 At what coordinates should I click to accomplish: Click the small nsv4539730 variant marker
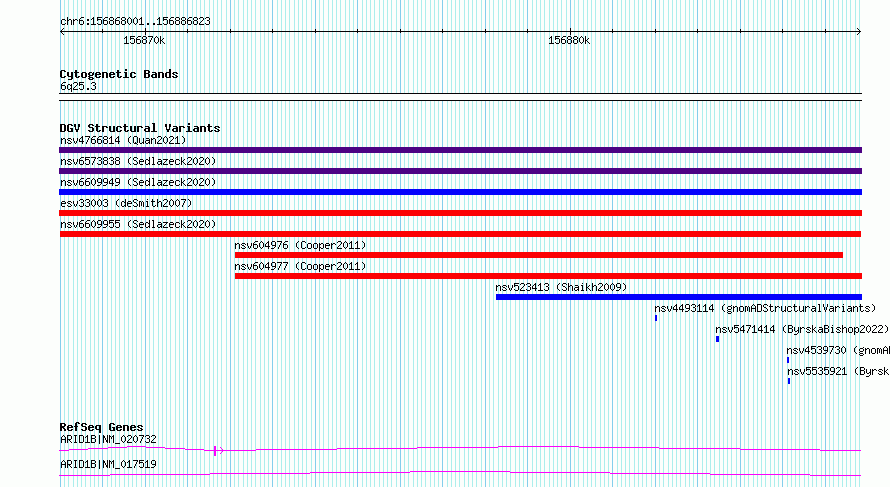788,360
